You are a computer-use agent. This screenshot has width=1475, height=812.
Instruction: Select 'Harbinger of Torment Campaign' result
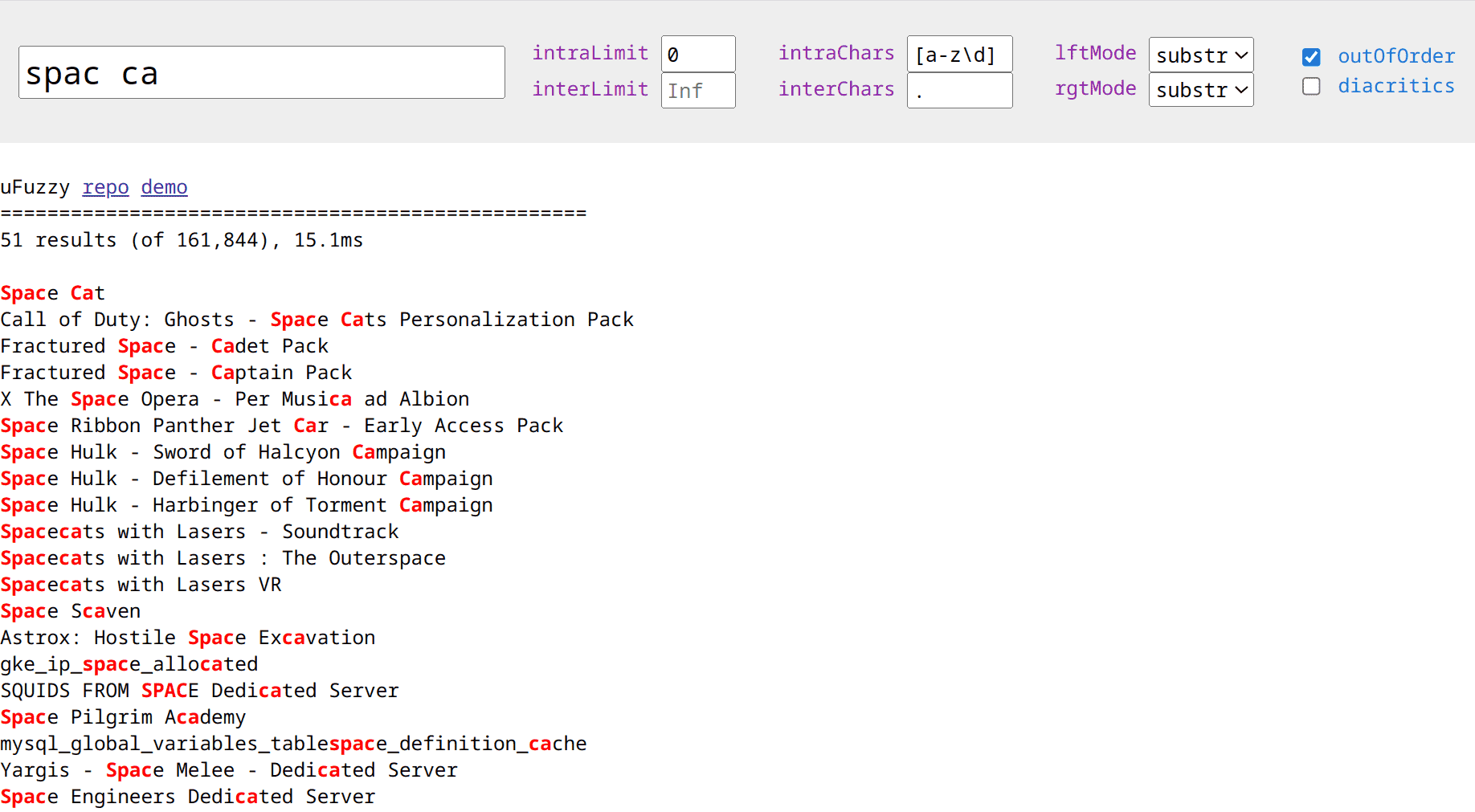tap(247, 505)
